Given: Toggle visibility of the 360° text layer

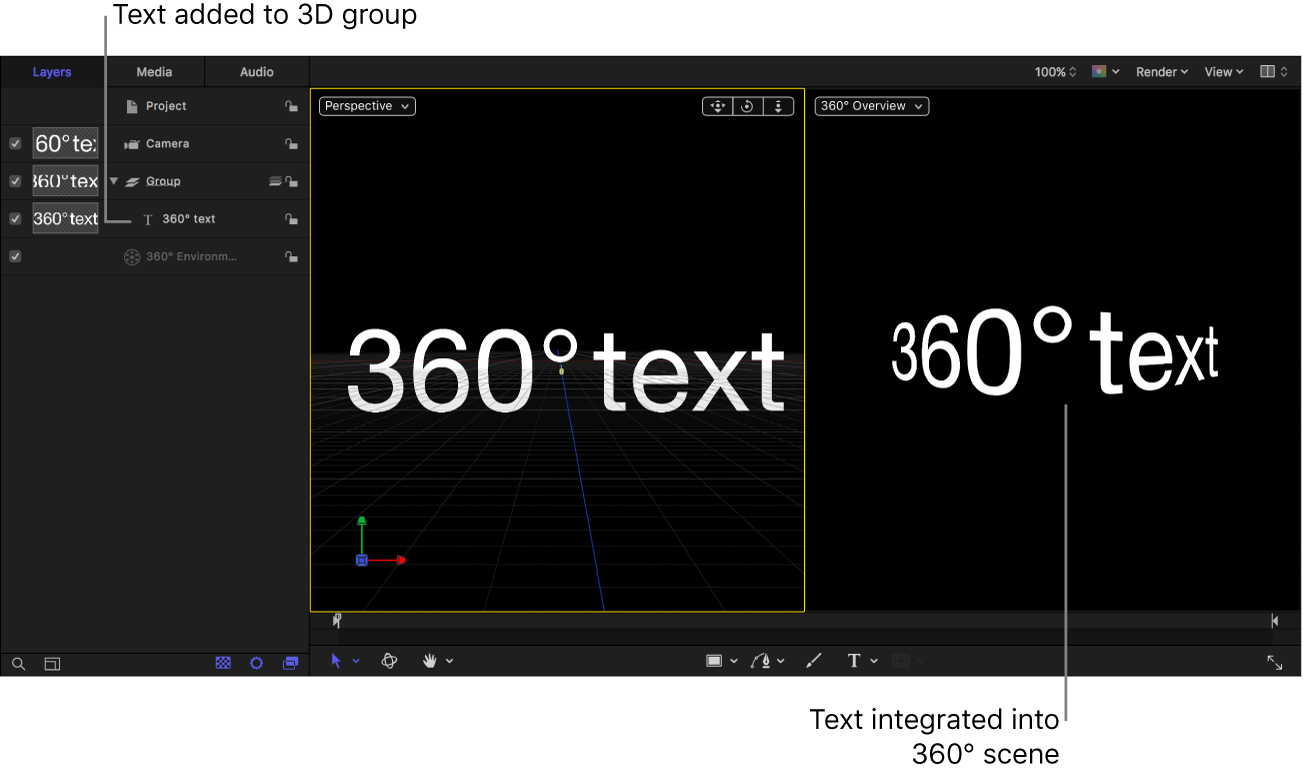Looking at the screenshot, I should [15, 218].
